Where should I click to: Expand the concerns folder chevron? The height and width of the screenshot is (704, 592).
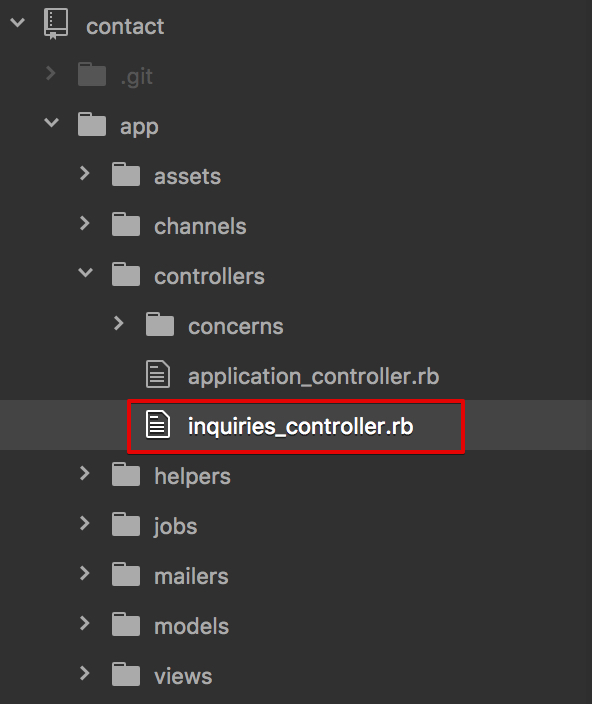(118, 323)
